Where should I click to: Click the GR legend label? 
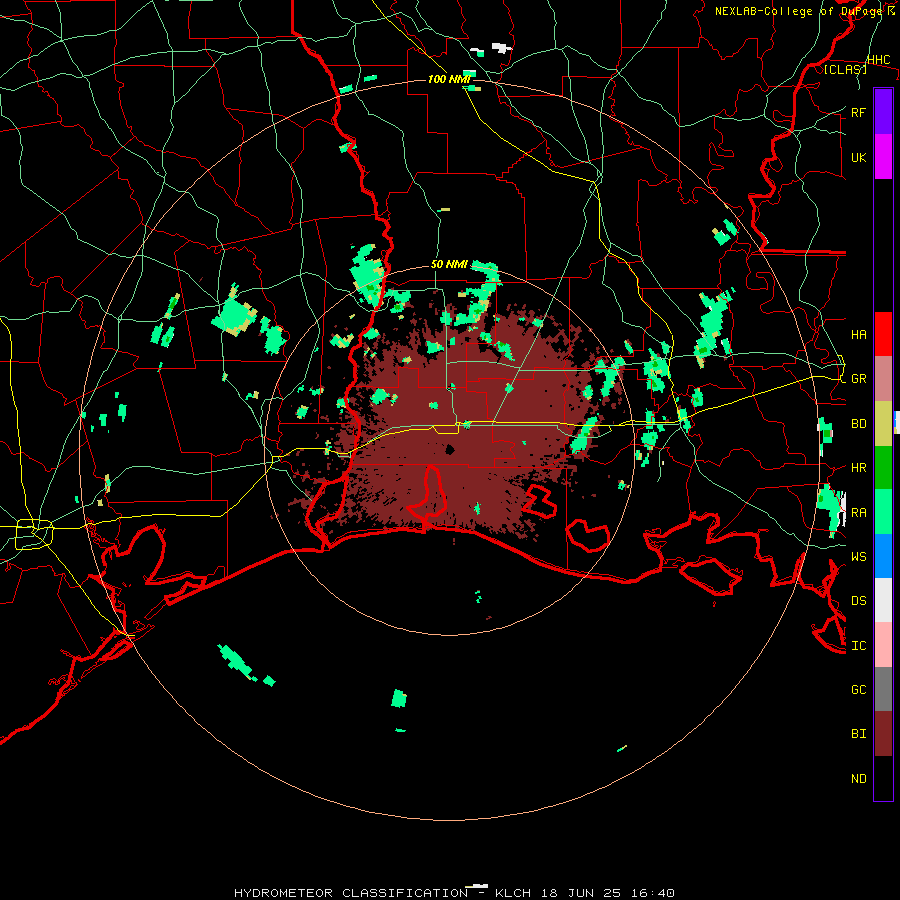tap(859, 379)
